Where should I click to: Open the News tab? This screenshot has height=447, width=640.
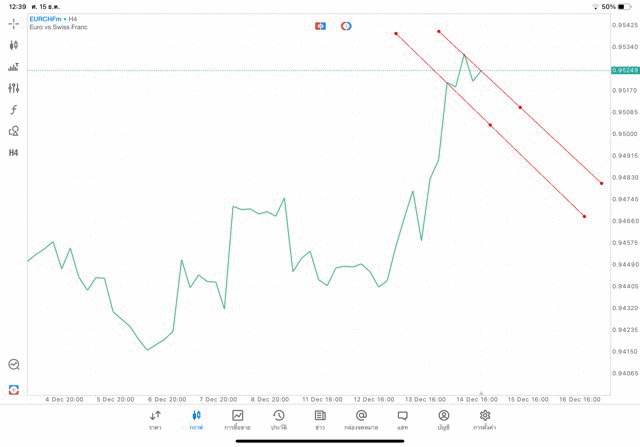pyautogui.click(x=320, y=420)
